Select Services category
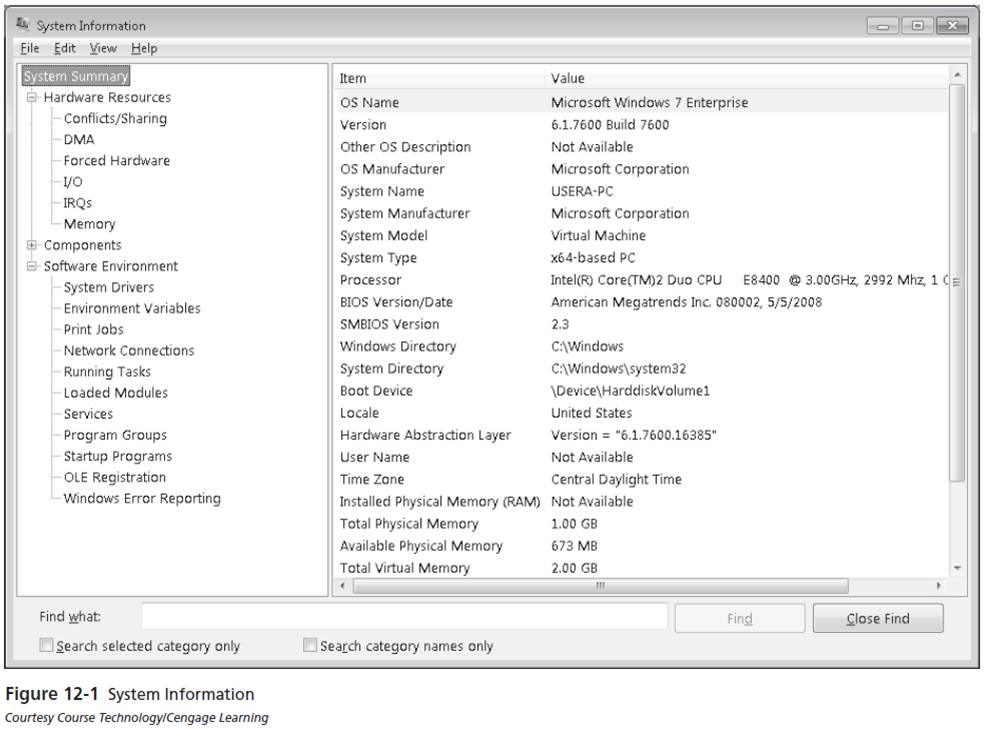This screenshot has height=729, width=984. click(88, 414)
